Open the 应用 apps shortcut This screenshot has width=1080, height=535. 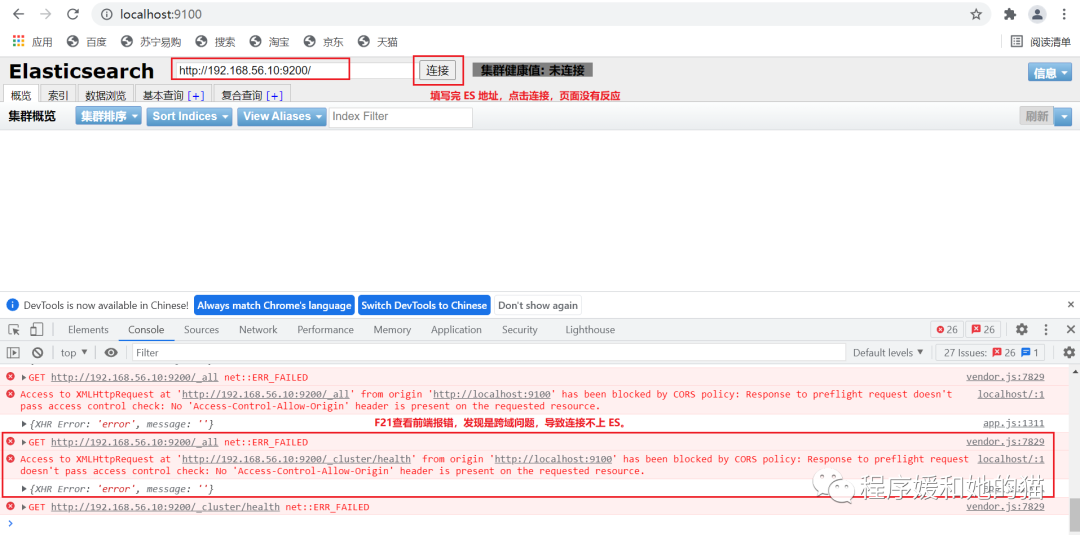pos(32,42)
